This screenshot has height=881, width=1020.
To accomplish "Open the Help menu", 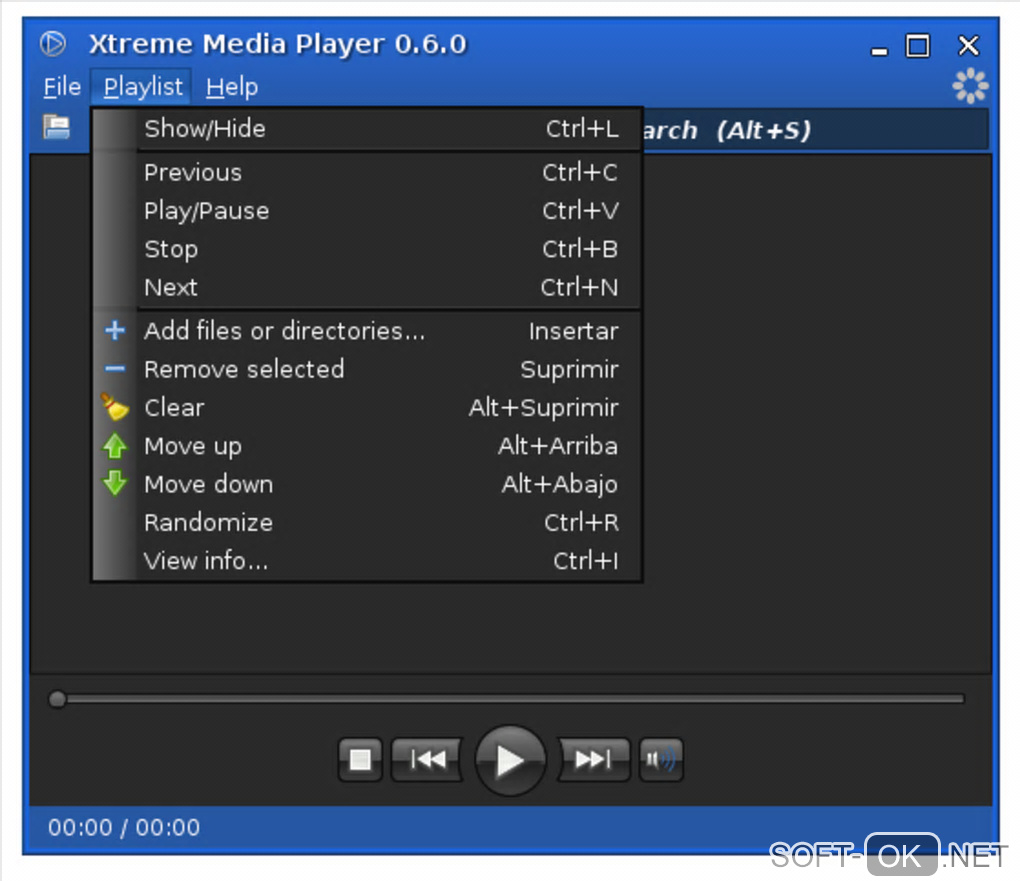I will 232,87.
